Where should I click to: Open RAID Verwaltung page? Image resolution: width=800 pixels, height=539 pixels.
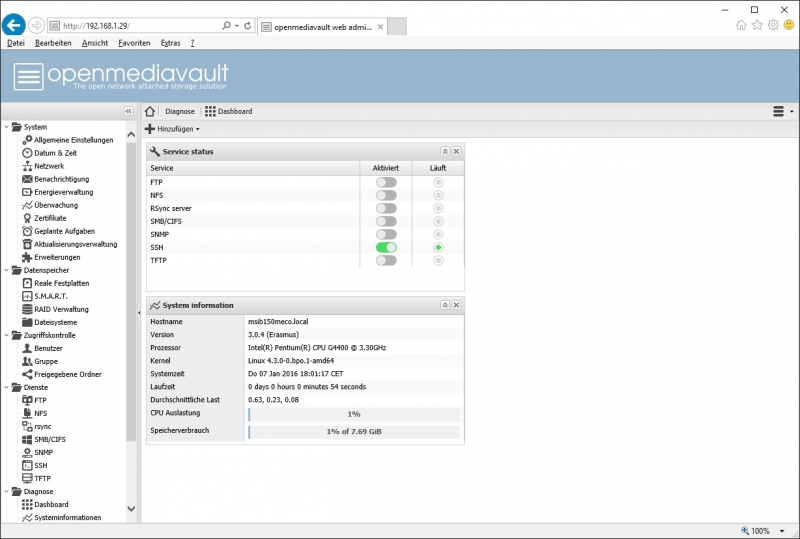point(55,309)
